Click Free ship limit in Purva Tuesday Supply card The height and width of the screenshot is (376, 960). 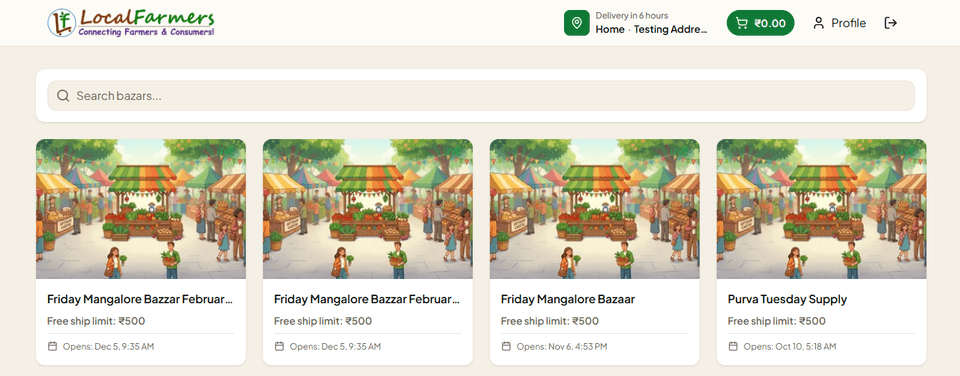(x=776, y=321)
